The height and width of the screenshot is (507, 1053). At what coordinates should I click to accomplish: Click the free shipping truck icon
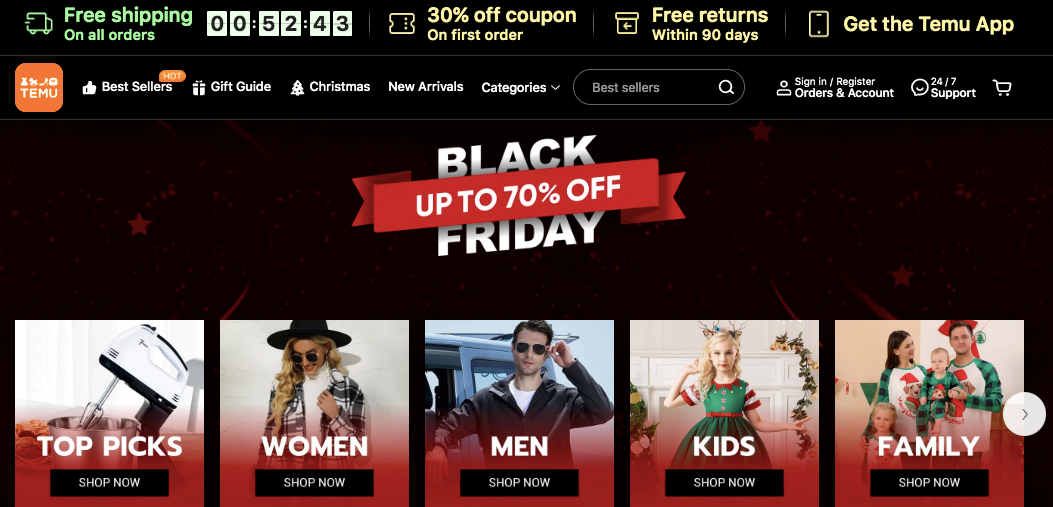tap(39, 24)
